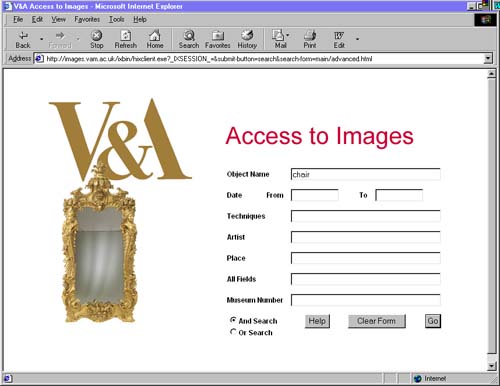Submit search with Go button
Viewport: 500px width, 386px height.
tap(433, 321)
